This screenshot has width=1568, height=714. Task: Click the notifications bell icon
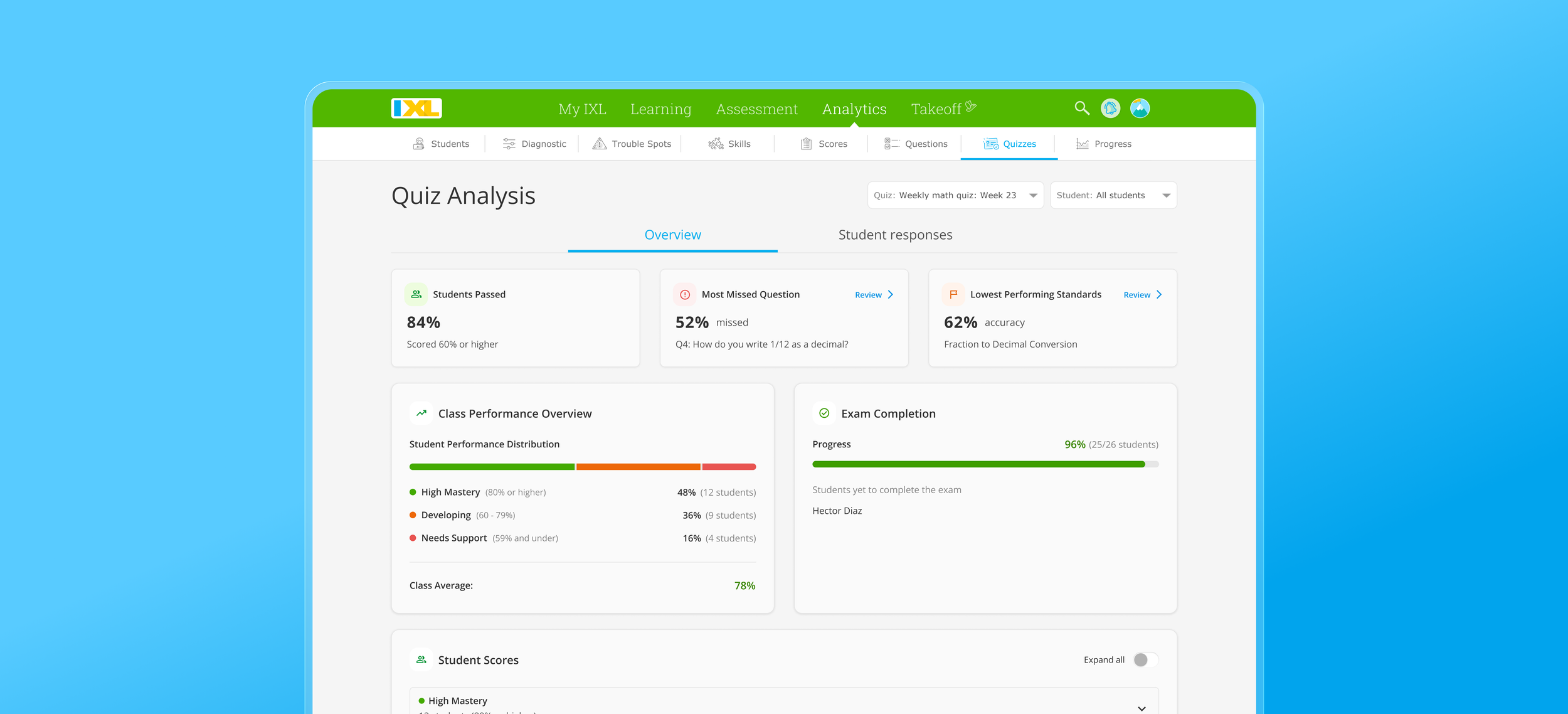coord(1110,109)
